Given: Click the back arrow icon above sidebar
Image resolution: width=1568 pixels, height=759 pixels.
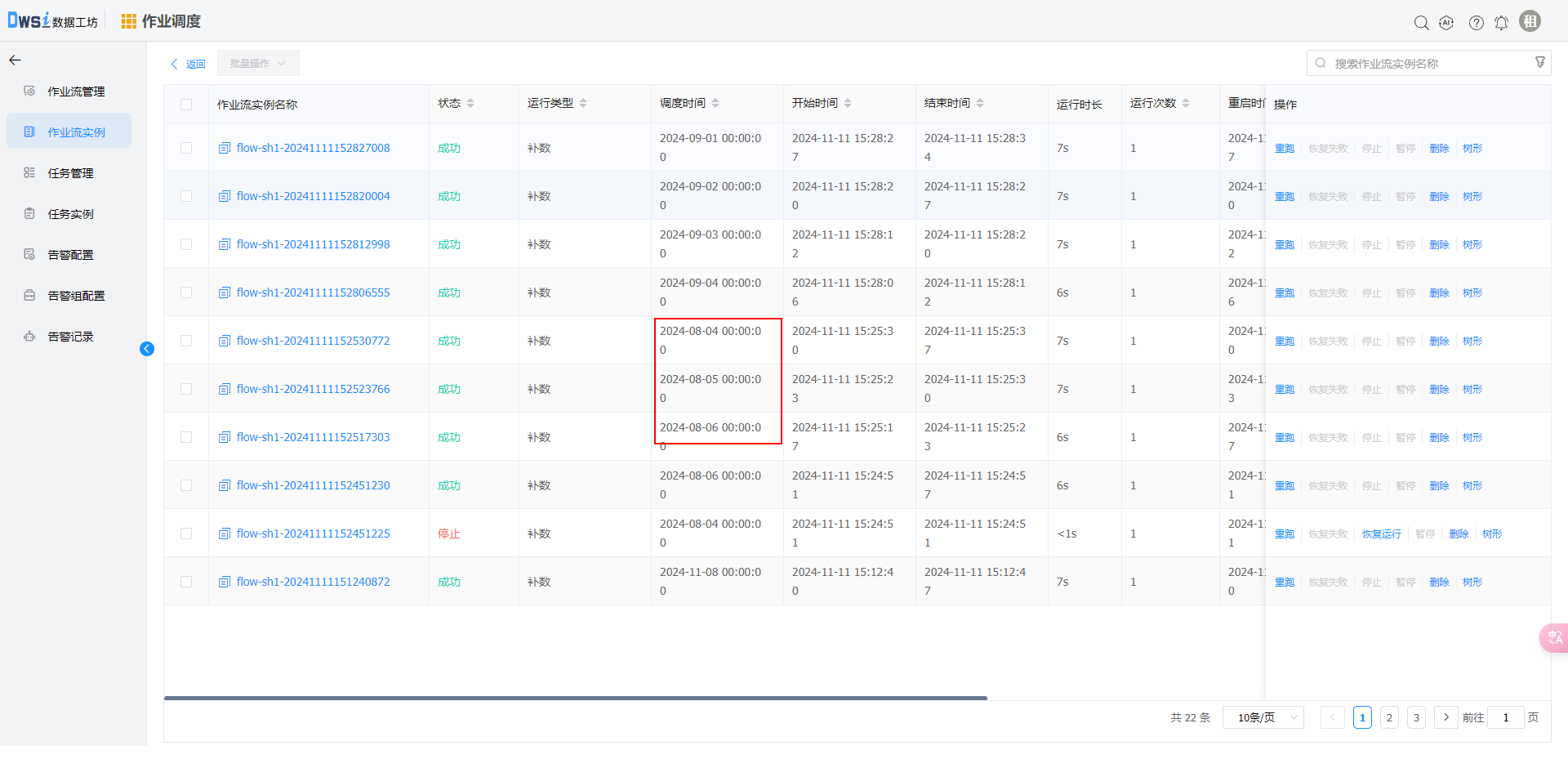Looking at the screenshot, I should [15, 60].
